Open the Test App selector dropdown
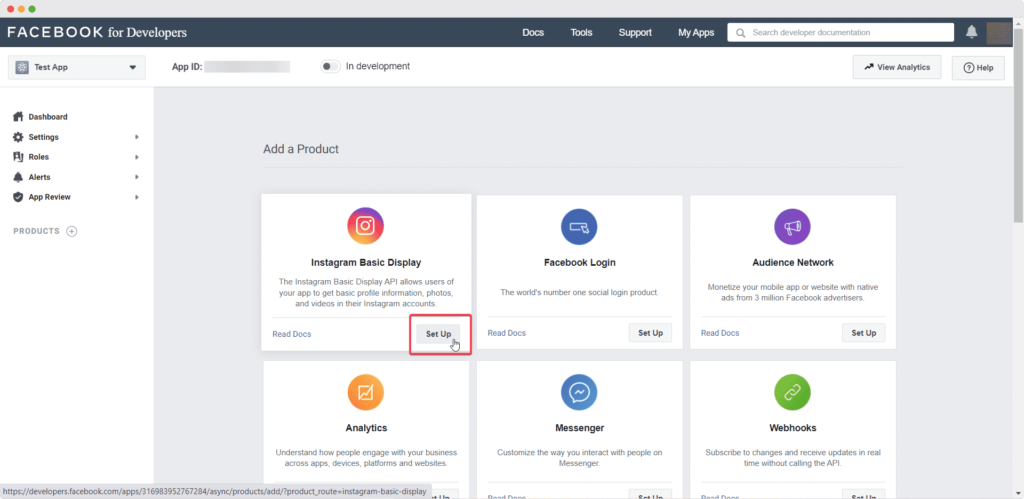 click(x=76, y=67)
